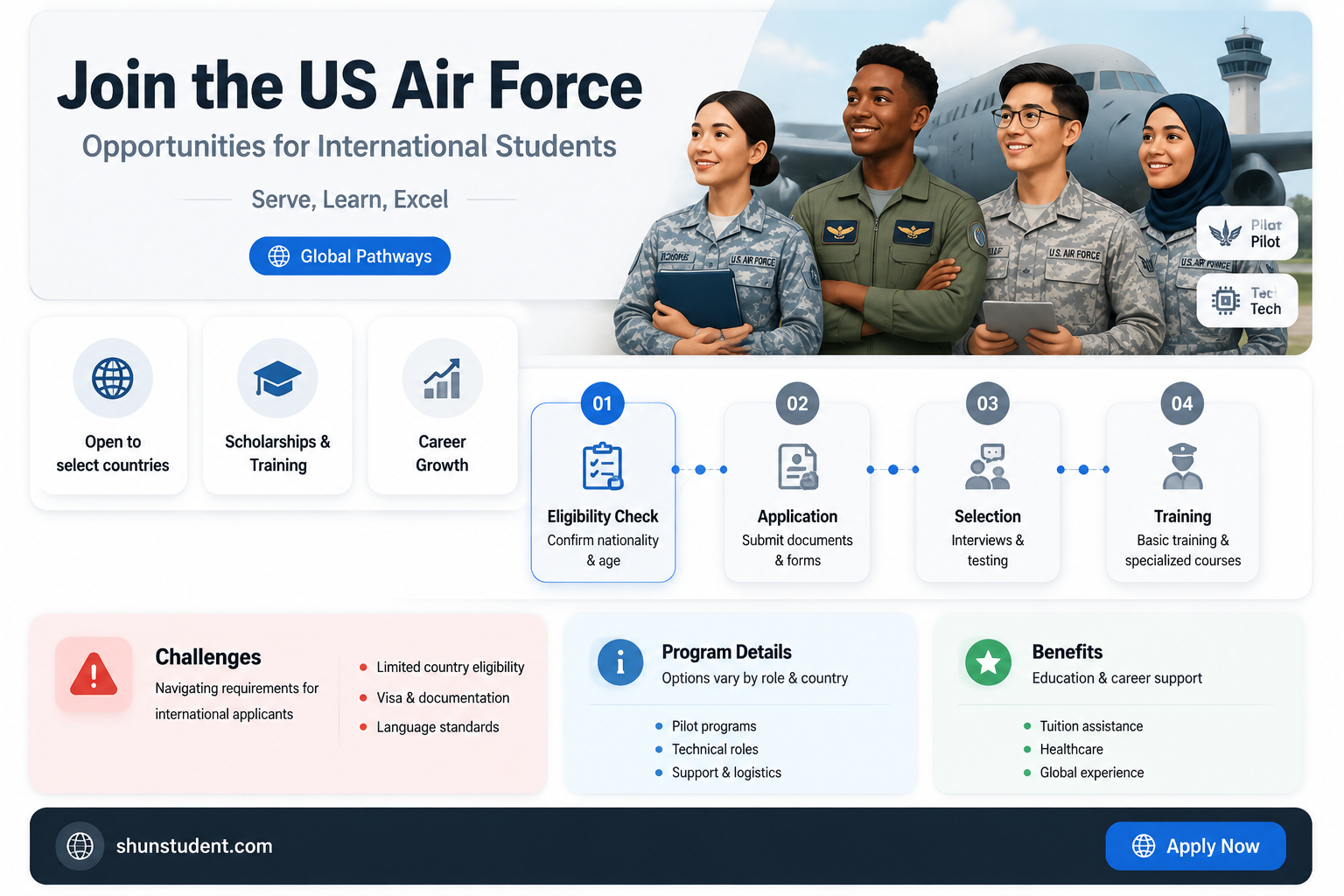Click Tuition assistance bullet

coord(1083,726)
